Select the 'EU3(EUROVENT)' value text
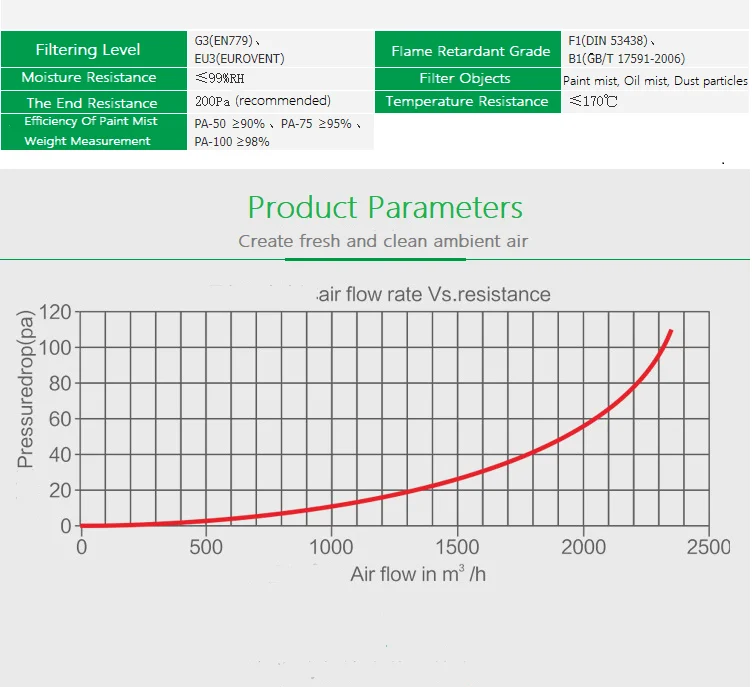The width and height of the screenshot is (752, 687). pos(239,59)
